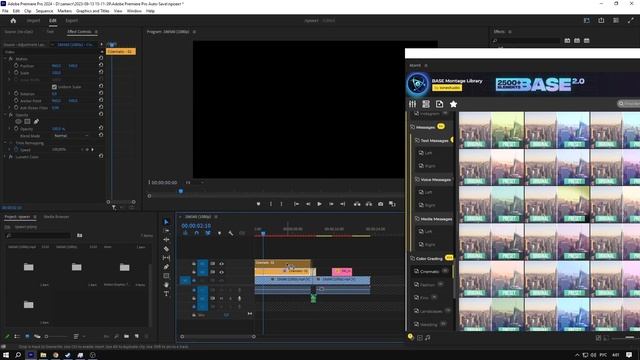This screenshot has height=360, width=640.
Task: Click Program monitor playhead scrubber
Action: click(x=181, y=191)
